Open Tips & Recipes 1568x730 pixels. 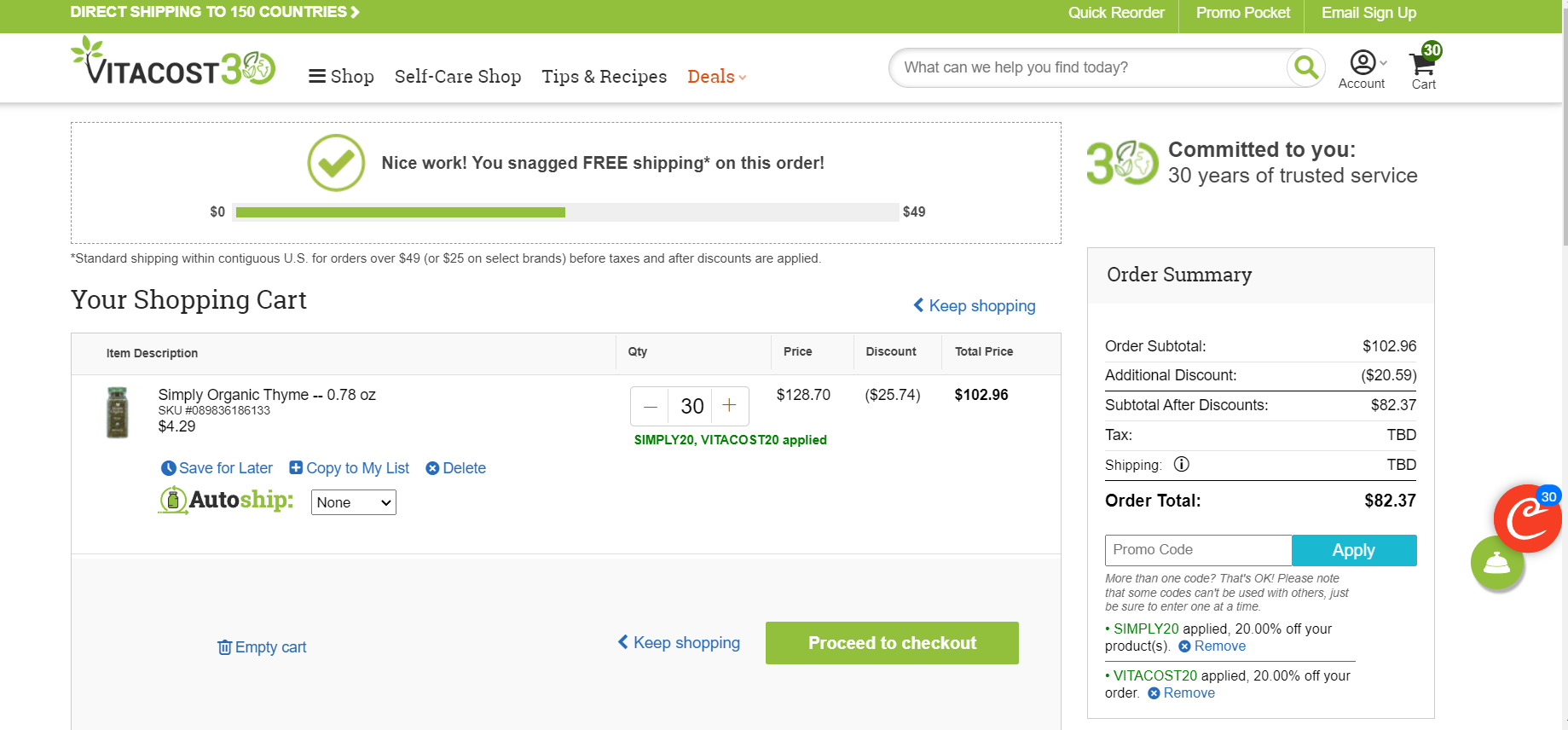click(605, 77)
